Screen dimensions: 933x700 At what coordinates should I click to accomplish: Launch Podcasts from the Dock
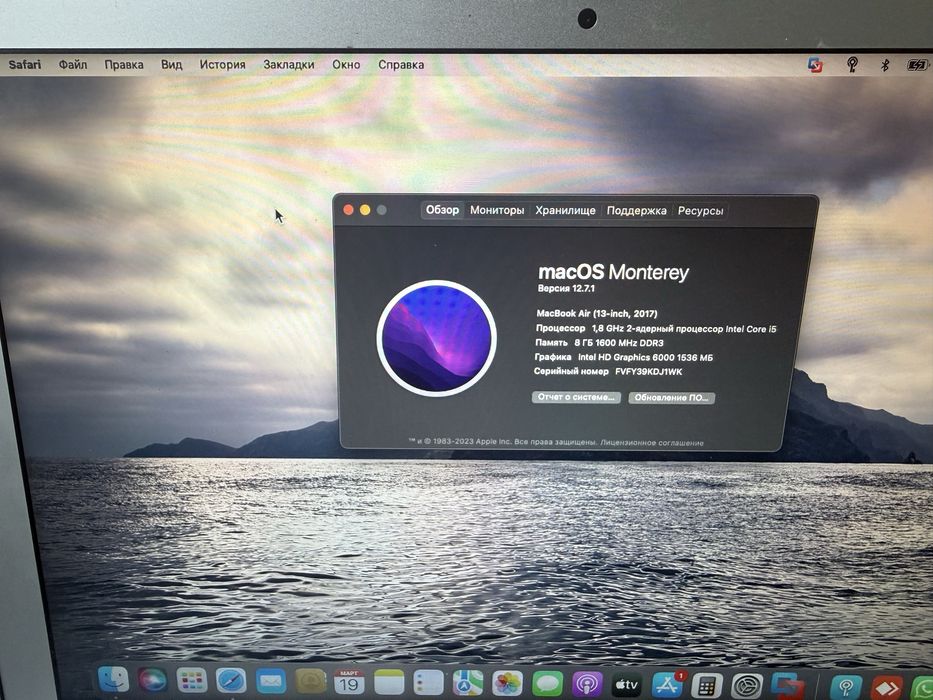point(587,685)
